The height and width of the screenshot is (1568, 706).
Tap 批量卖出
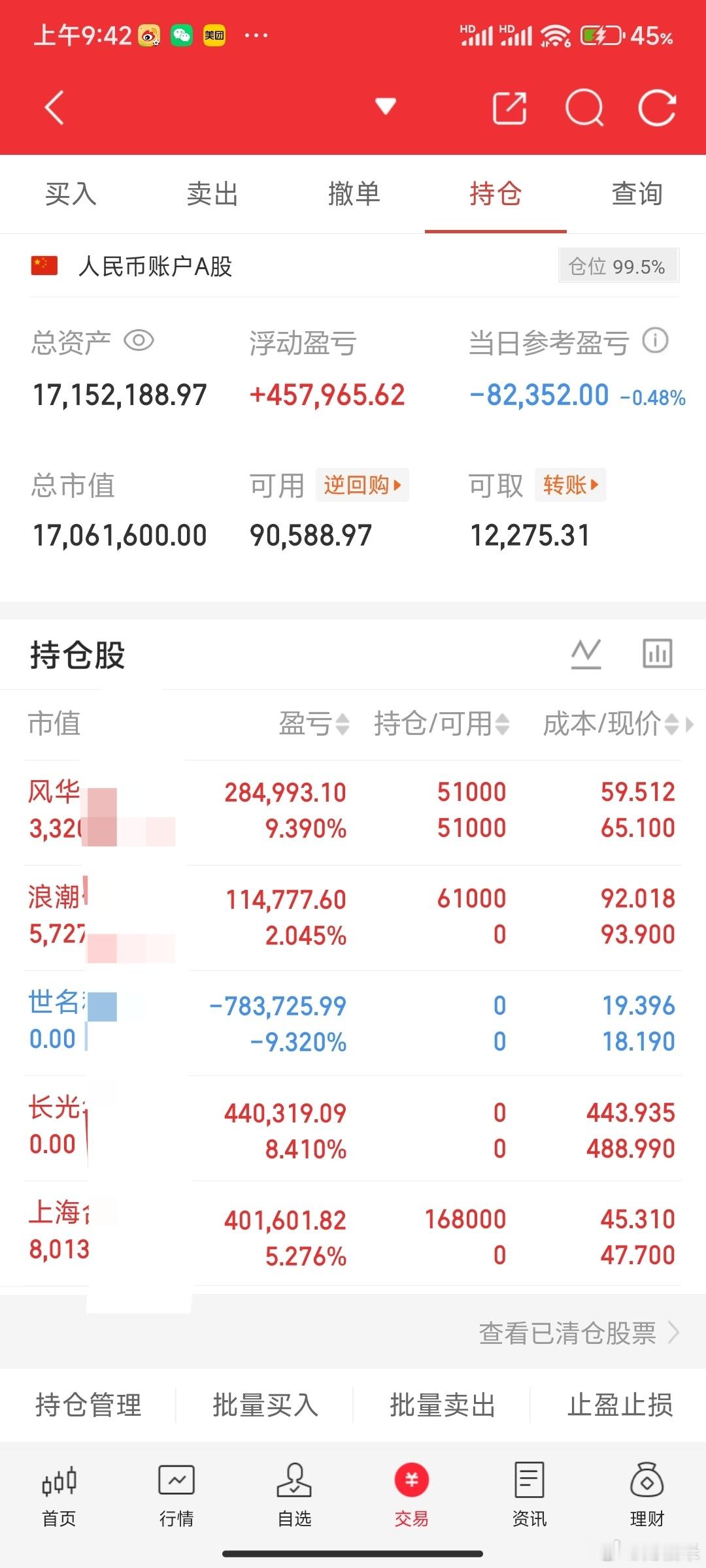pos(443,1405)
